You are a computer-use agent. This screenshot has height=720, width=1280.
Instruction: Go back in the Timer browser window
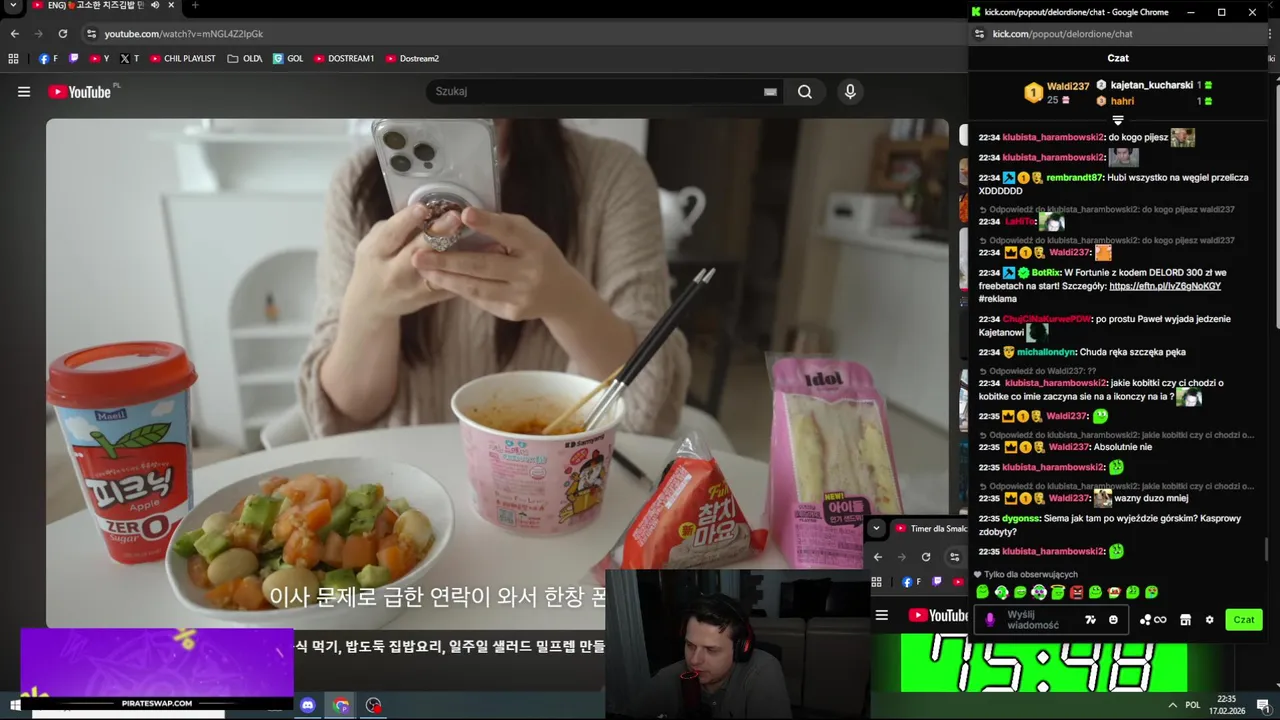click(877, 557)
